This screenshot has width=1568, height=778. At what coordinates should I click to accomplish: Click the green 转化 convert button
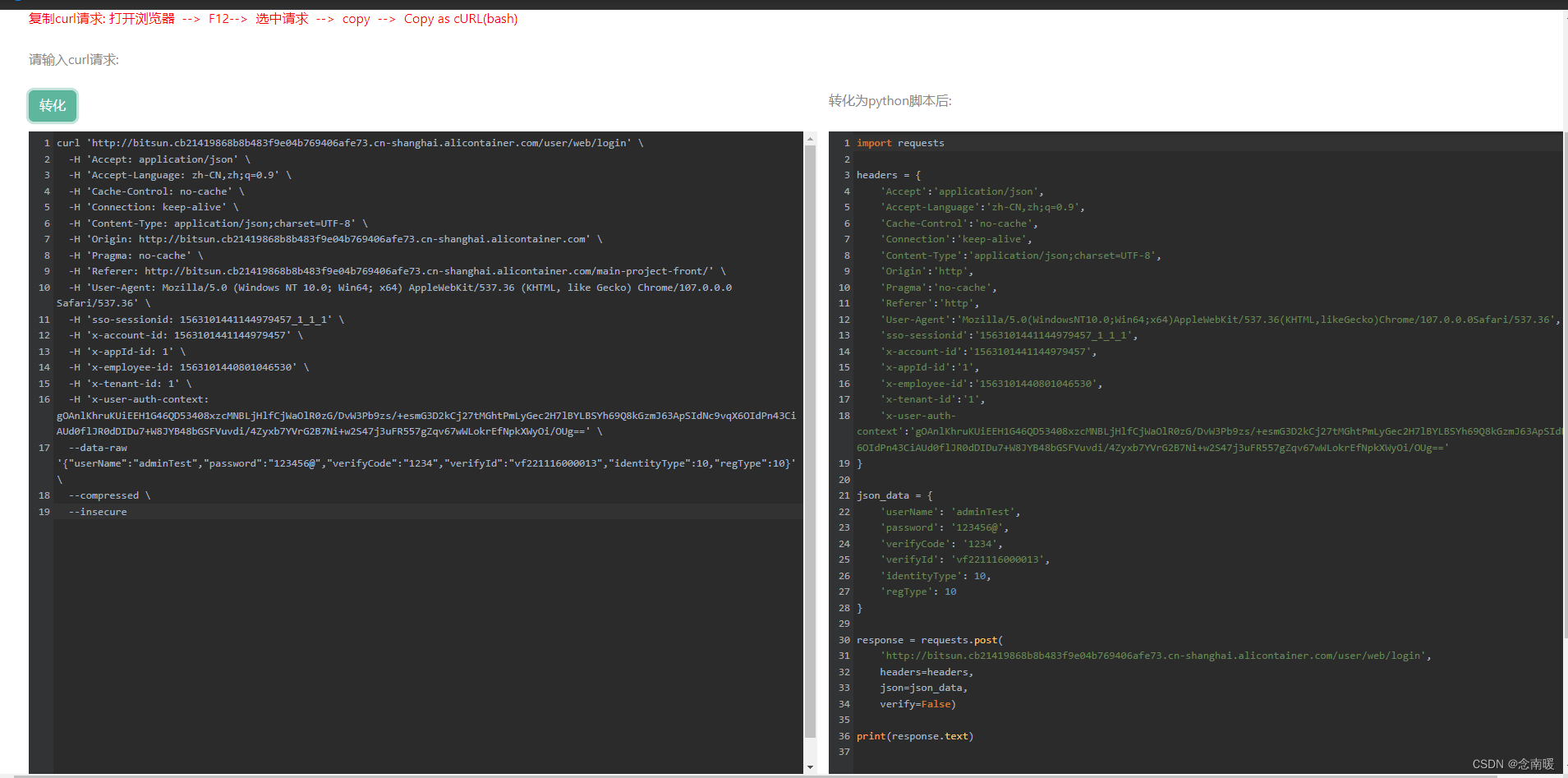click(x=53, y=106)
